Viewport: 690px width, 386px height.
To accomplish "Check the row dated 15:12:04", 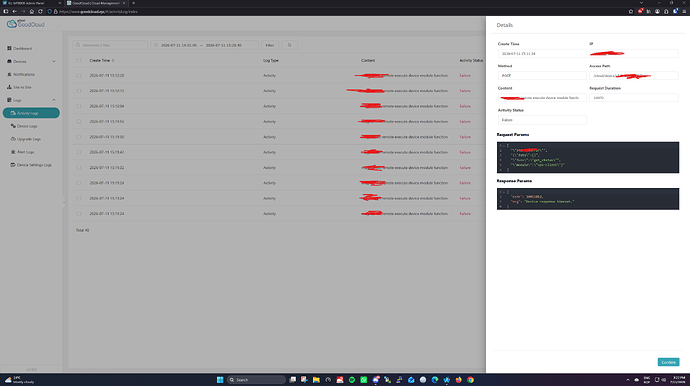I will [79, 106].
